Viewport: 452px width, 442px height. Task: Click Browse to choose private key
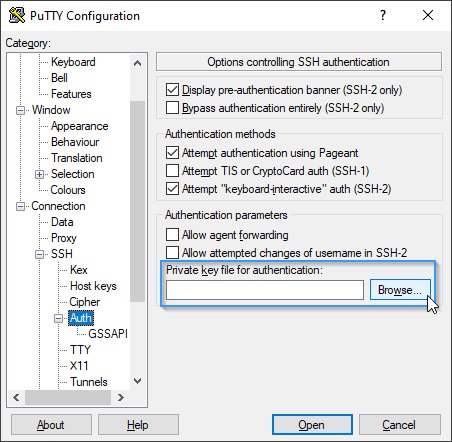[400, 290]
